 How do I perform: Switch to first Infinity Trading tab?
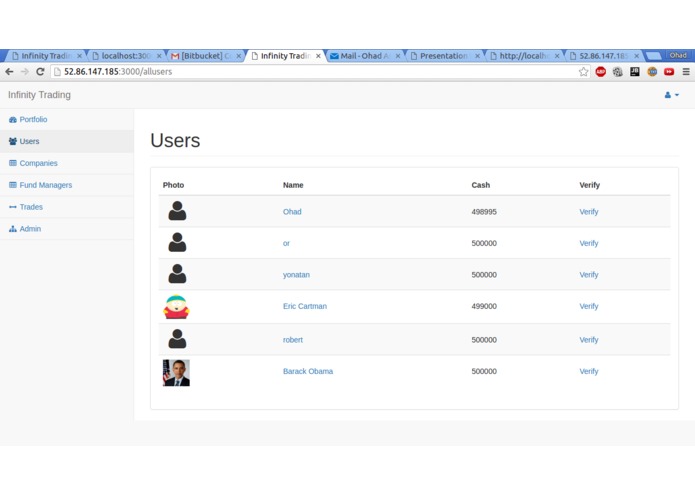pos(45,56)
